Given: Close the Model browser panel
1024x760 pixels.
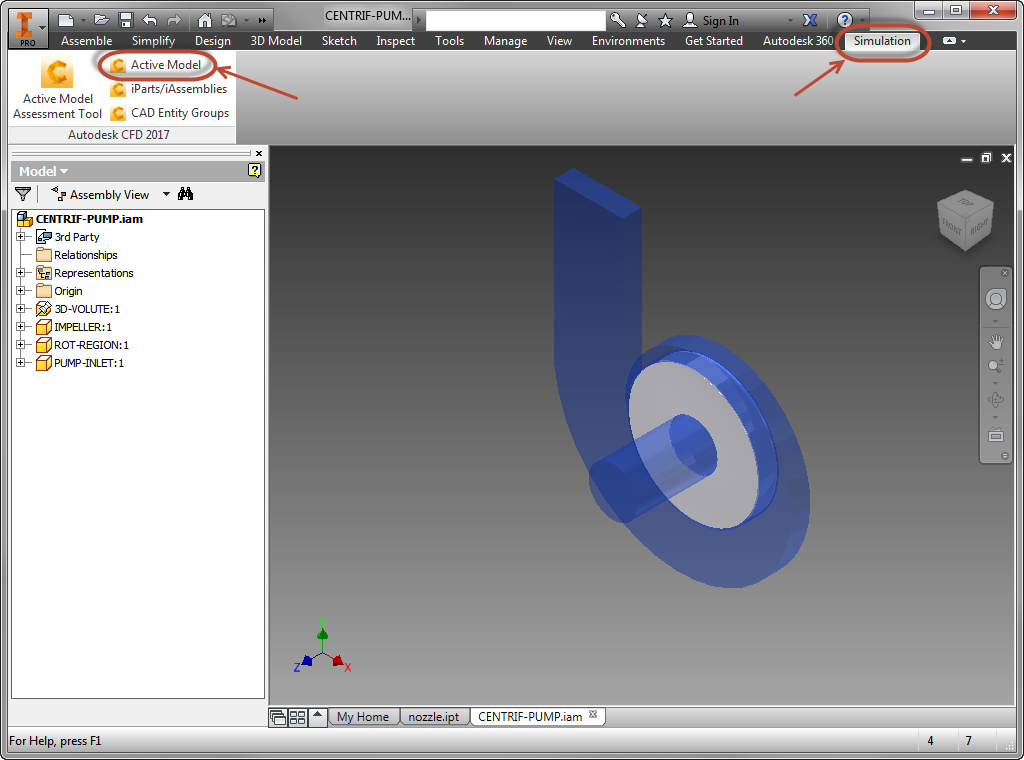Looking at the screenshot, I should [259, 153].
